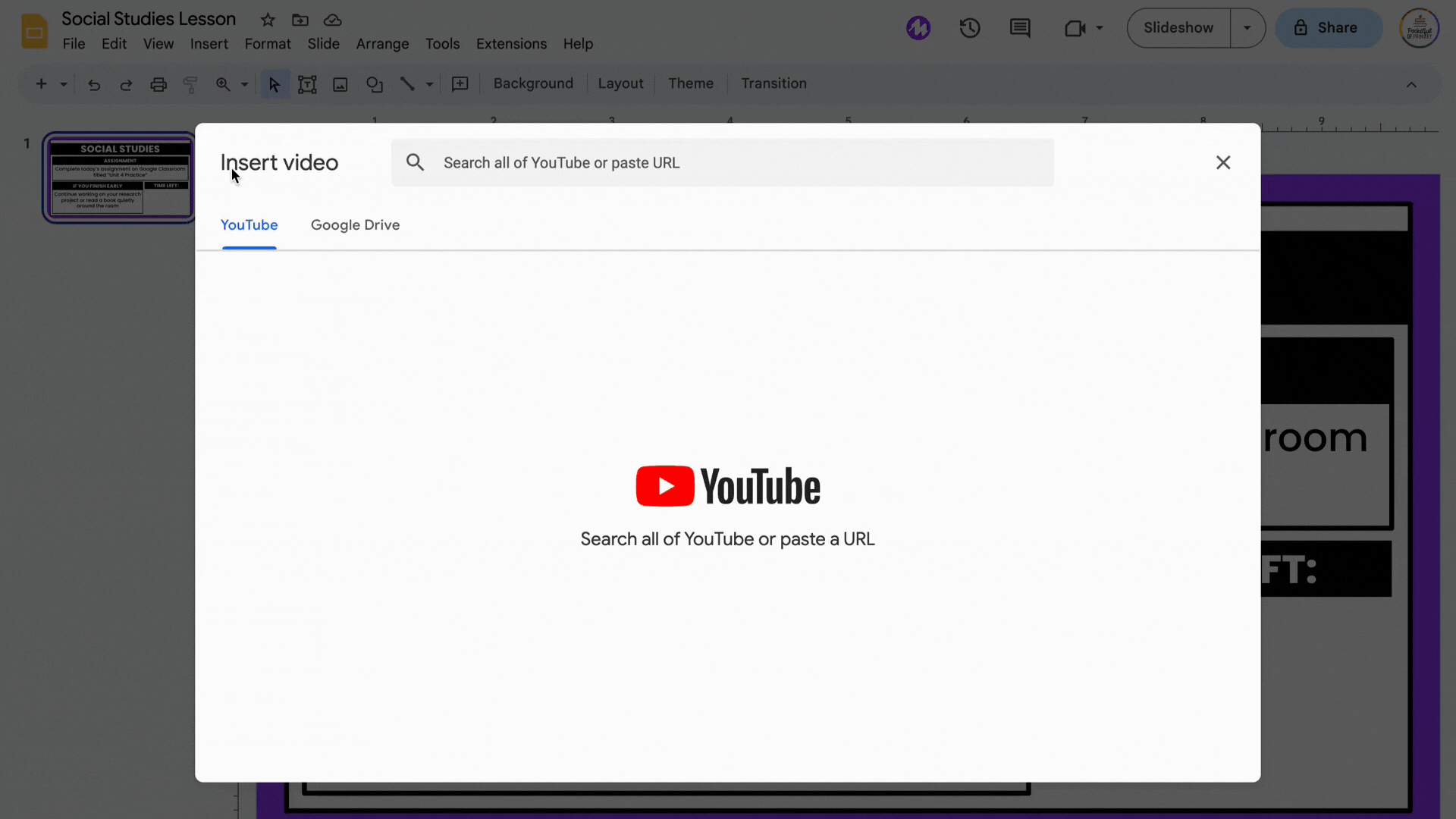Viewport: 1456px width, 819px height.
Task: Click the move to folder icon
Action: 300,20
